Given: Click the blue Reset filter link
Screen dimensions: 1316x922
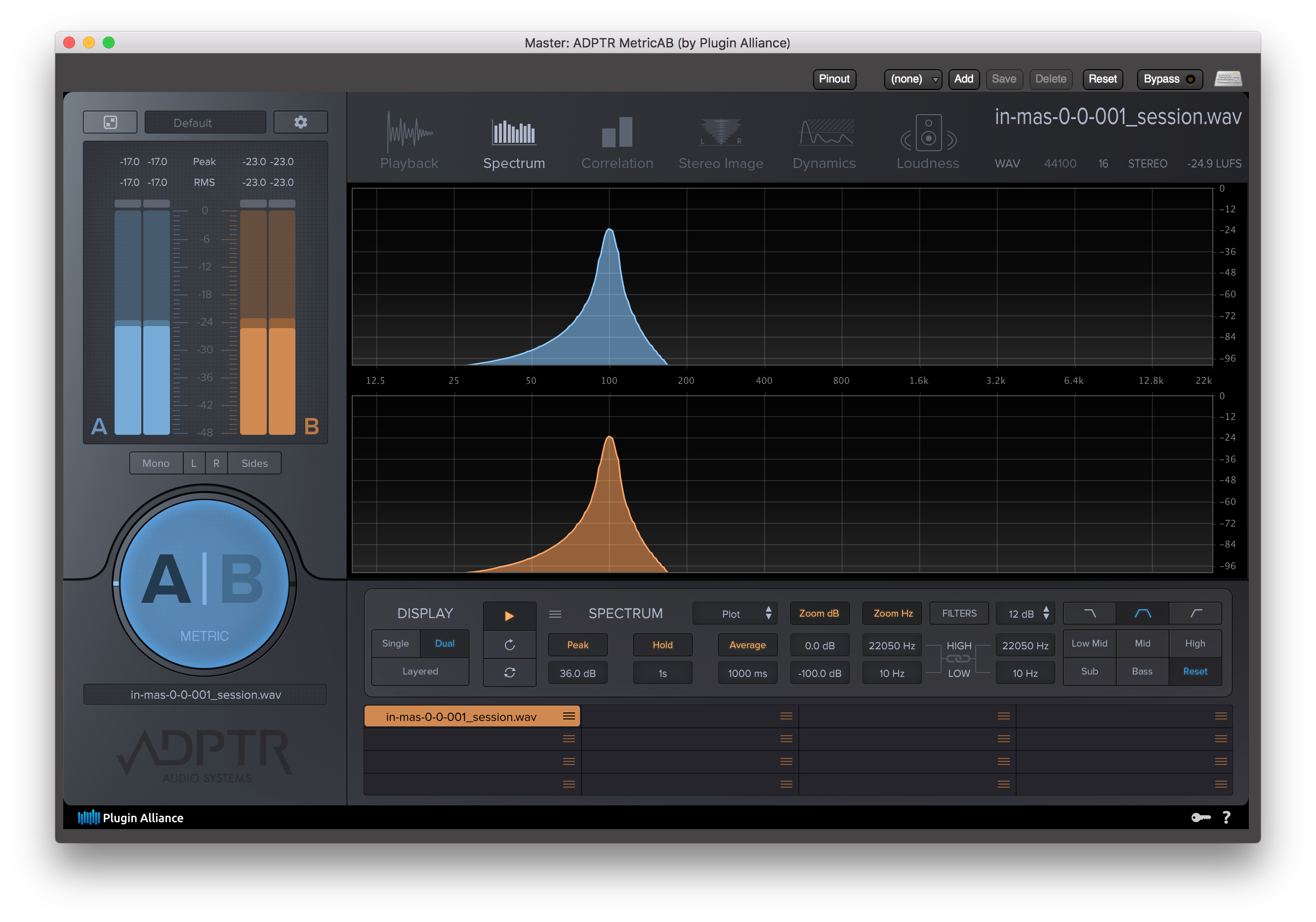Looking at the screenshot, I should click(x=1195, y=671).
